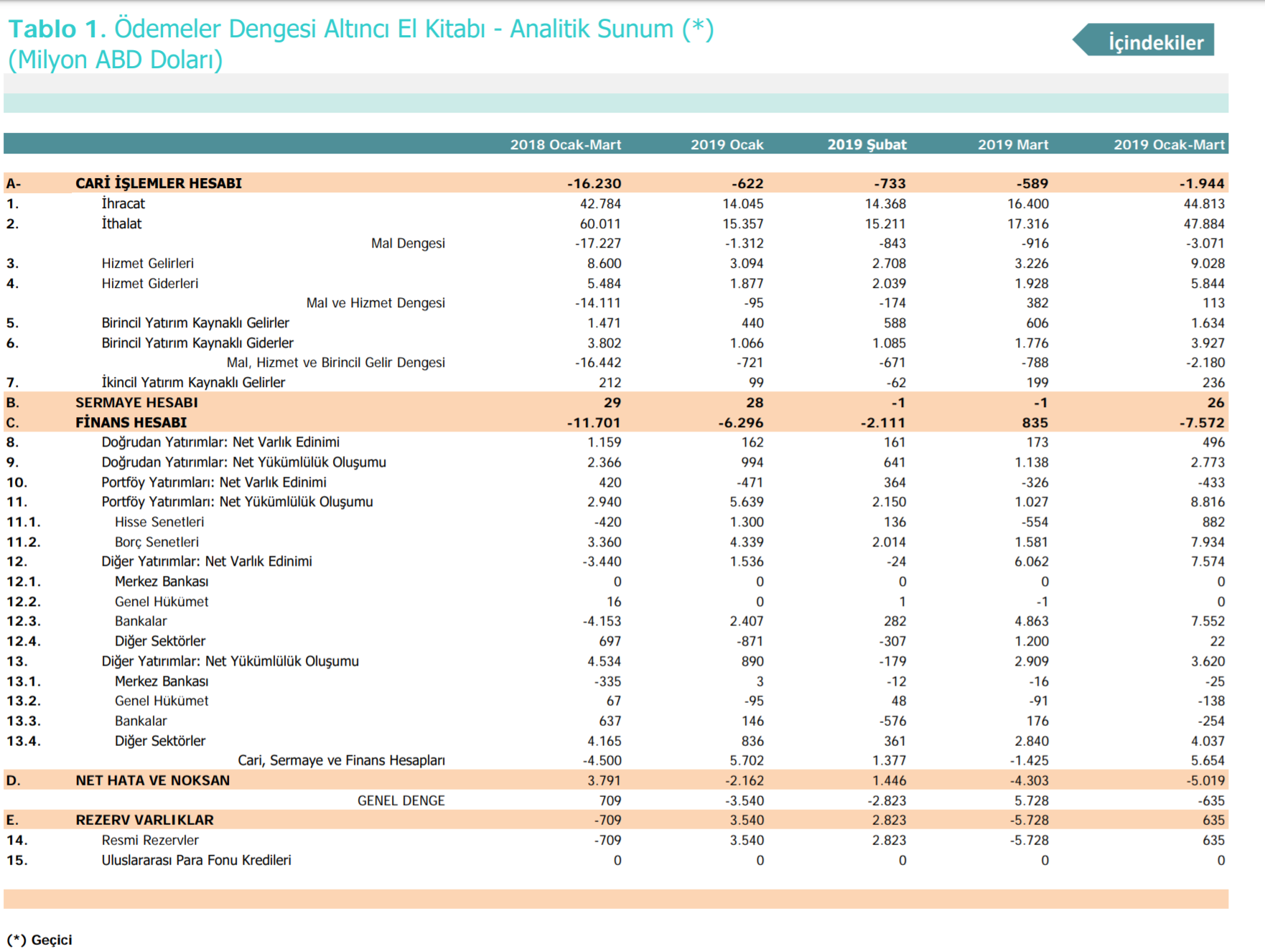The image size is (1265, 952).
Task: Click Diğer Yatırımlar: Net Yükümlülük Oluşumu
Action: click(230, 661)
